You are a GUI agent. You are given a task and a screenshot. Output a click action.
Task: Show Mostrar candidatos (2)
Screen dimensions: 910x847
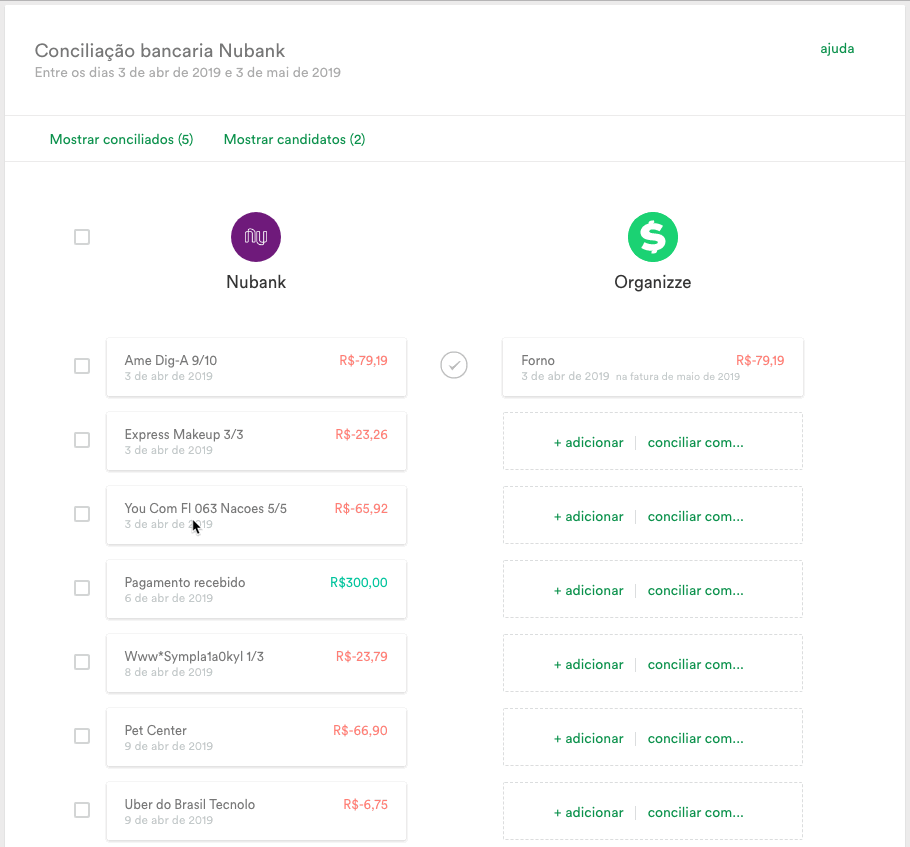tap(294, 139)
